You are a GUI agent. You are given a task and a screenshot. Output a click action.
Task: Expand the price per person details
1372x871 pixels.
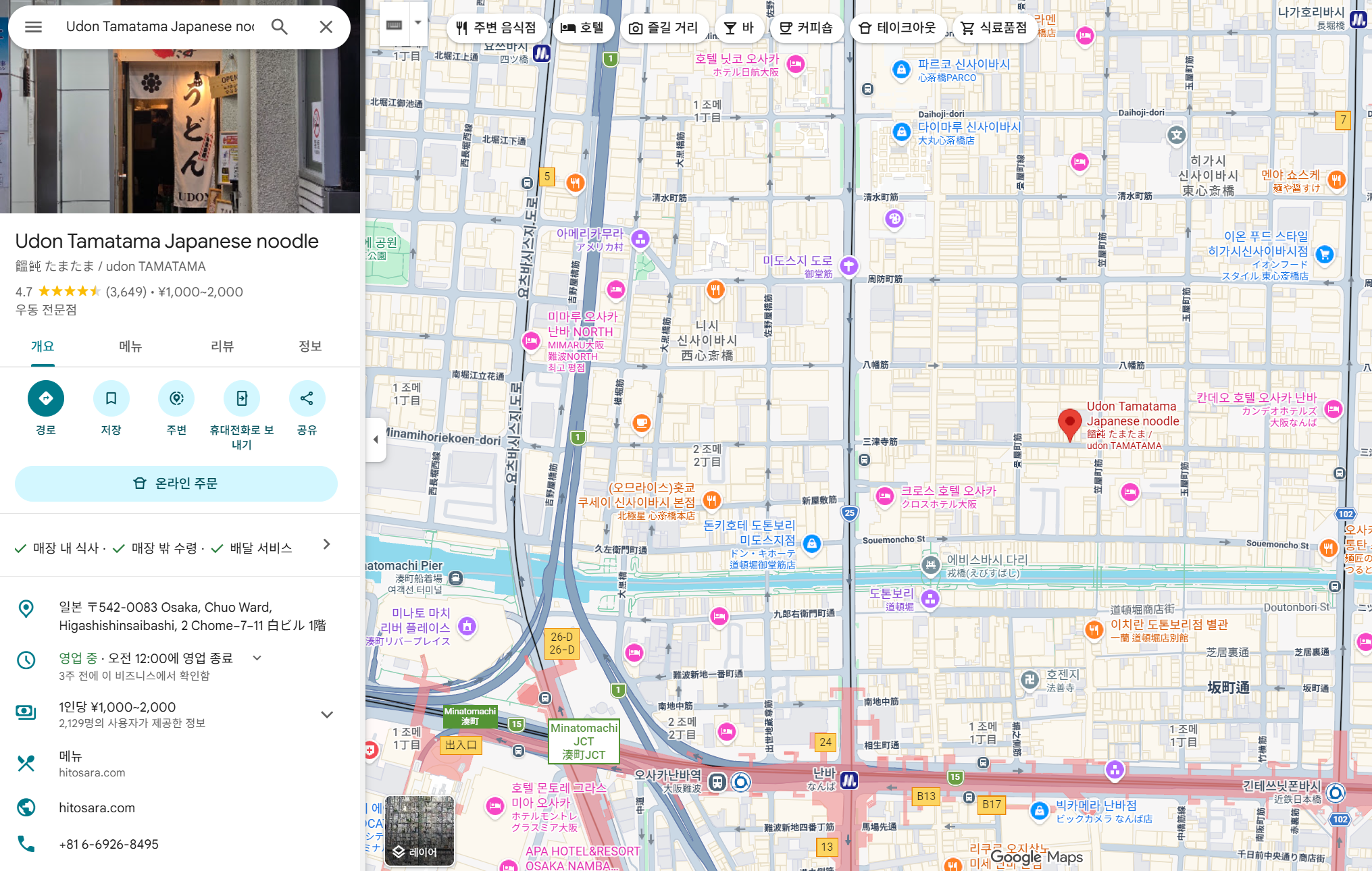point(327,714)
